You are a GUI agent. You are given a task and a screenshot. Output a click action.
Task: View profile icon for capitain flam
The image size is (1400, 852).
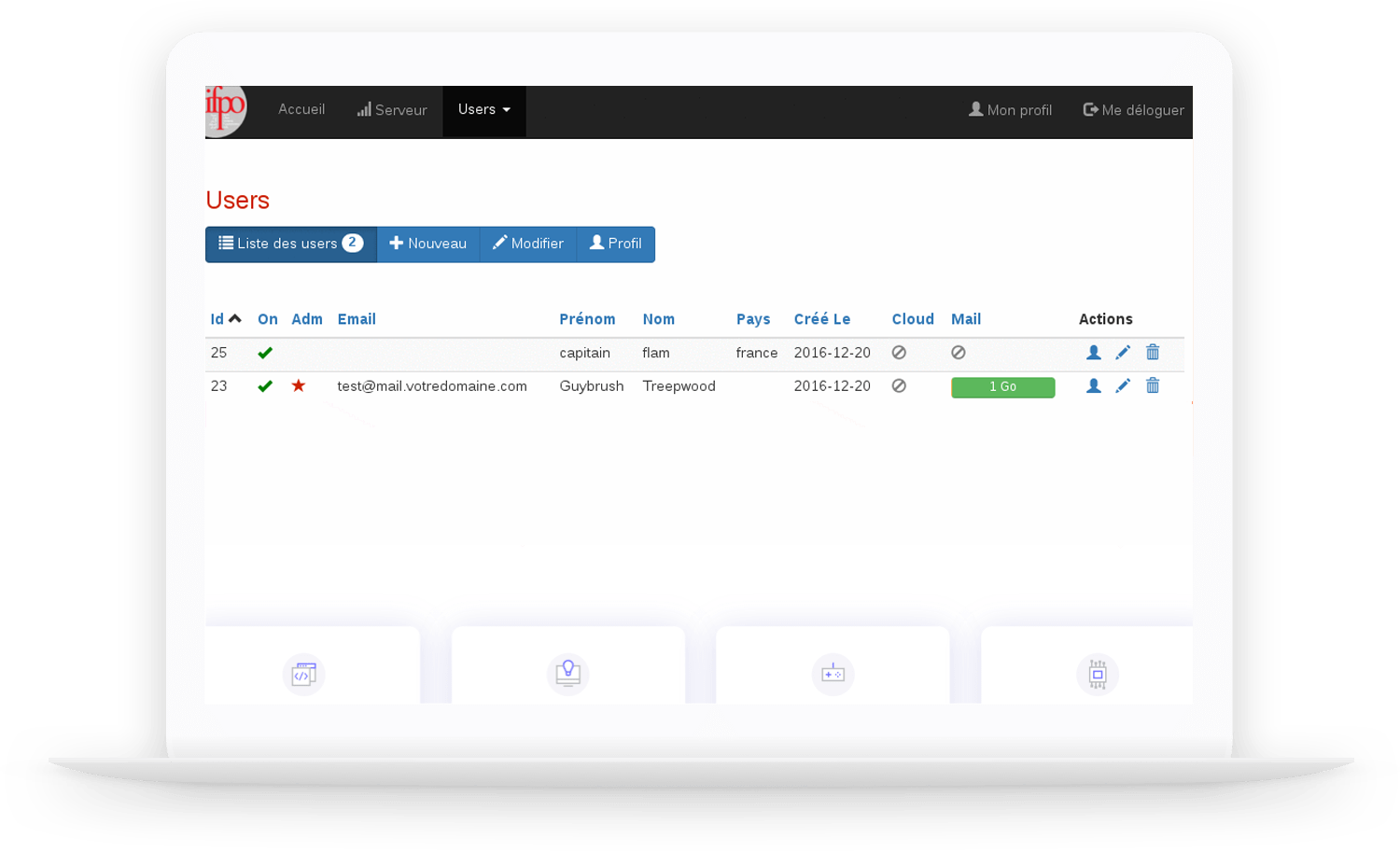(1094, 353)
